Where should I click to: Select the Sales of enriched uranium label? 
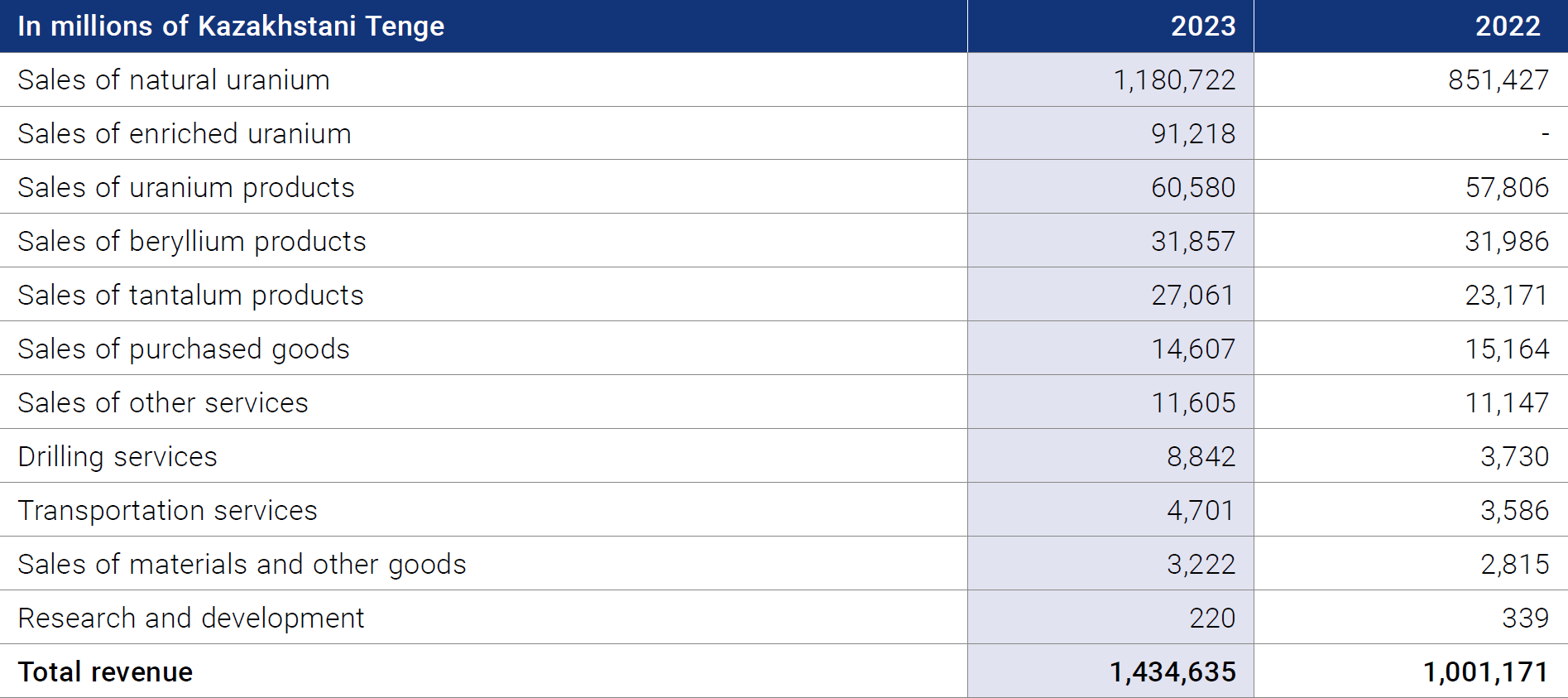pos(185,134)
